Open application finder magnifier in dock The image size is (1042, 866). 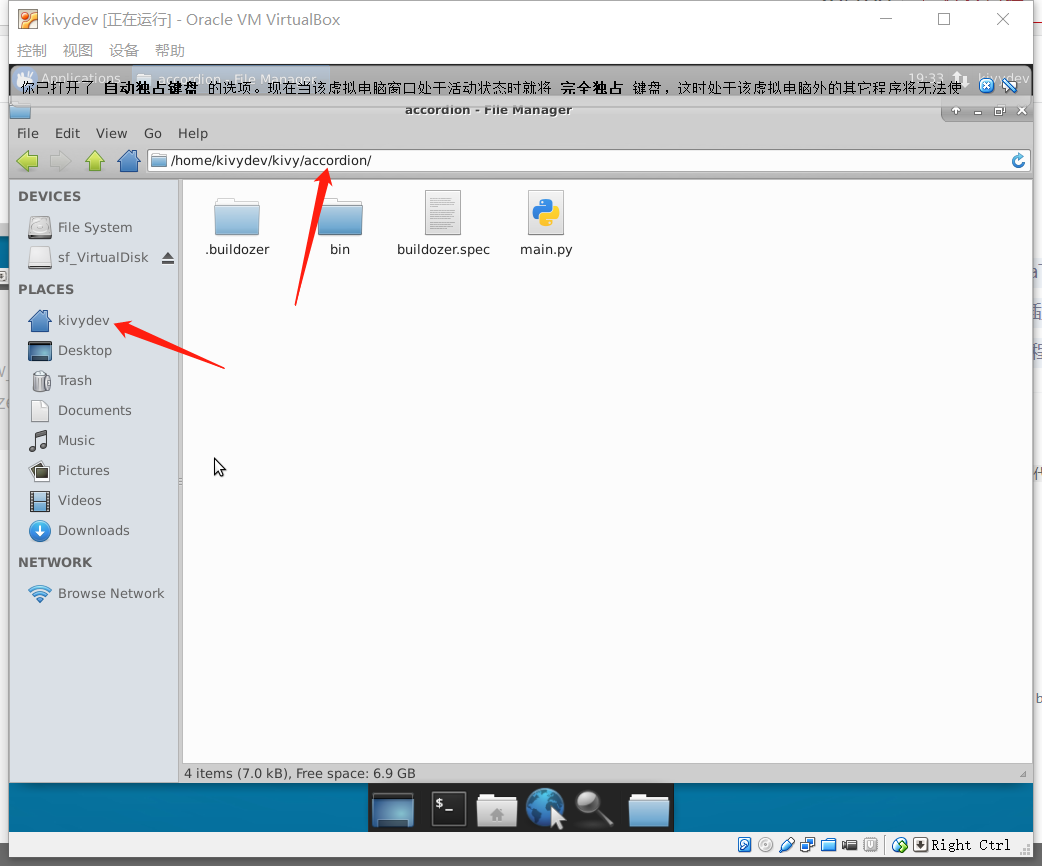(x=593, y=808)
